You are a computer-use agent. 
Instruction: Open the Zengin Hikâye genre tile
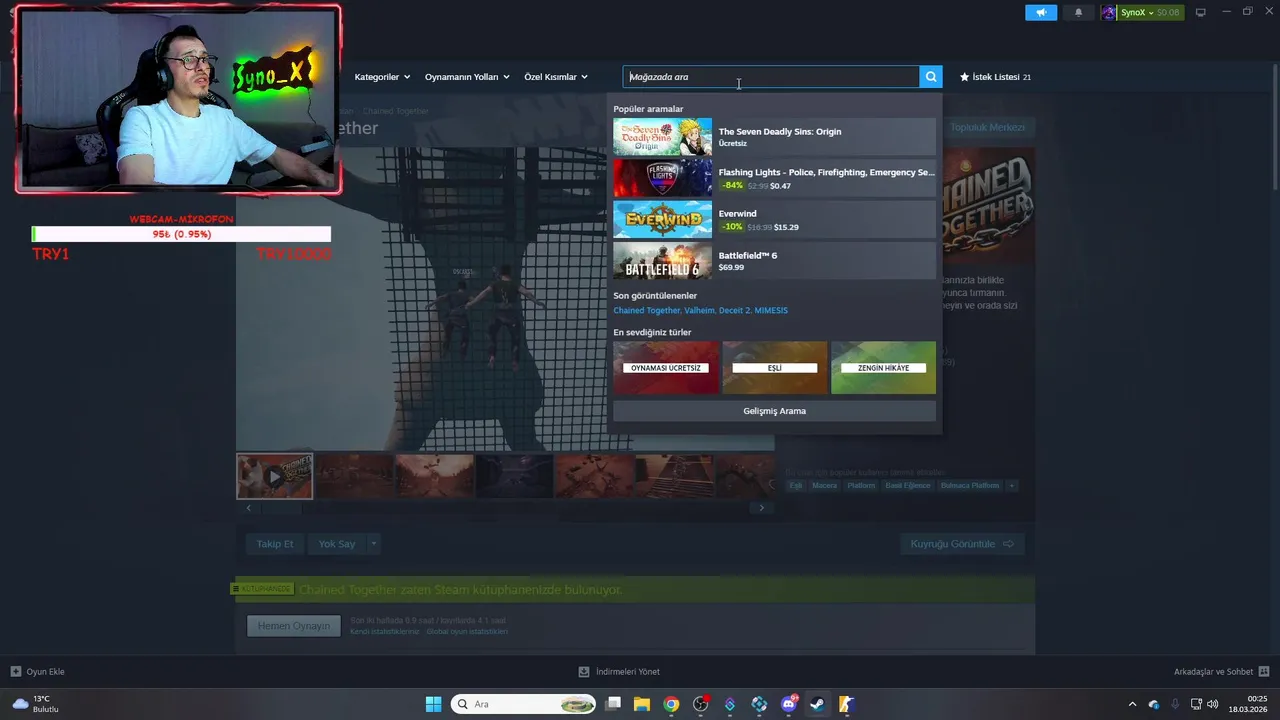point(883,367)
